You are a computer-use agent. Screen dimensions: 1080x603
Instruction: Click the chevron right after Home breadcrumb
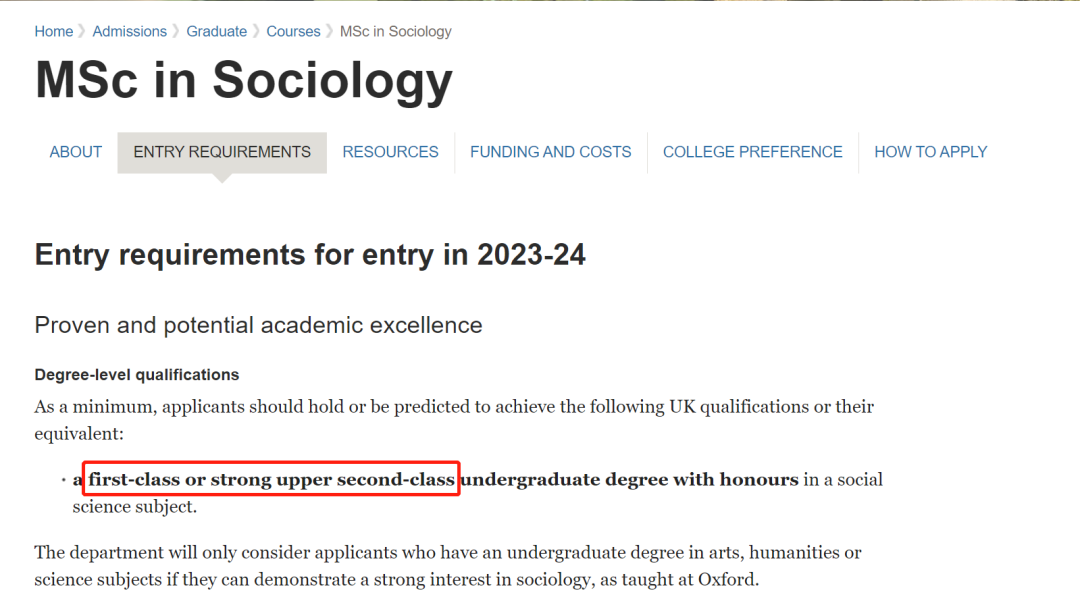coord(83,31)
